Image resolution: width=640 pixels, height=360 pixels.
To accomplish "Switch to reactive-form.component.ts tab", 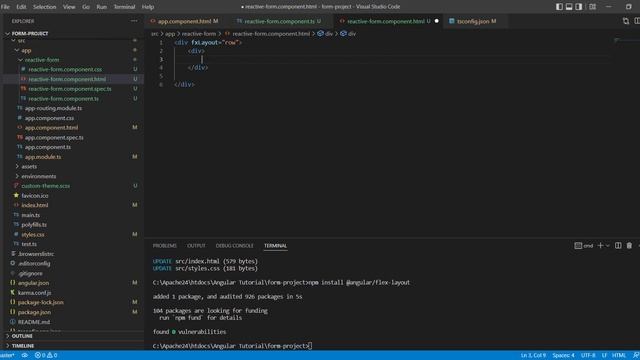I will pyautogui.click(x=279, y=21).
